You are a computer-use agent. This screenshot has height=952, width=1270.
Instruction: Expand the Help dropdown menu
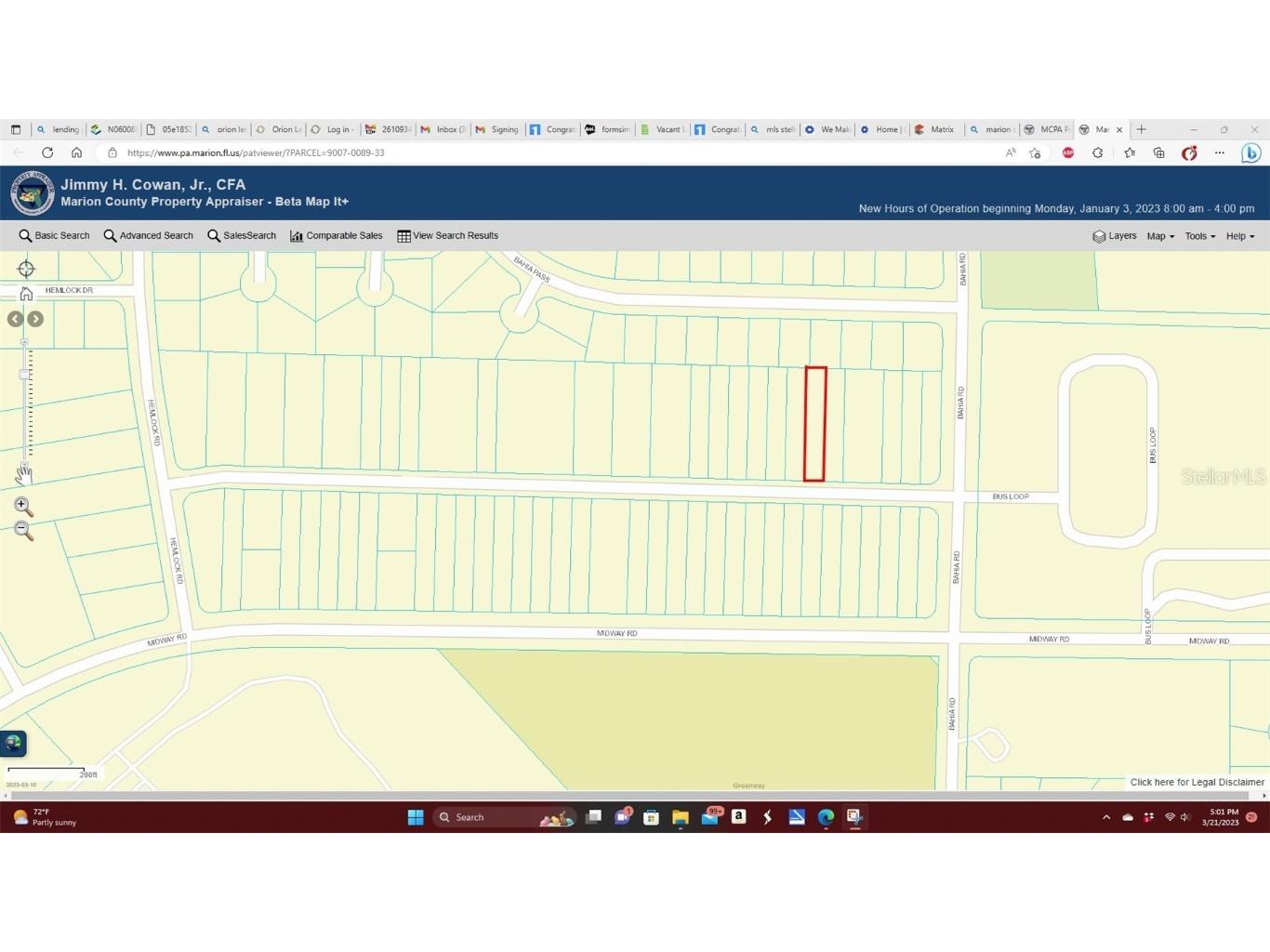(x=1239, y=236)
